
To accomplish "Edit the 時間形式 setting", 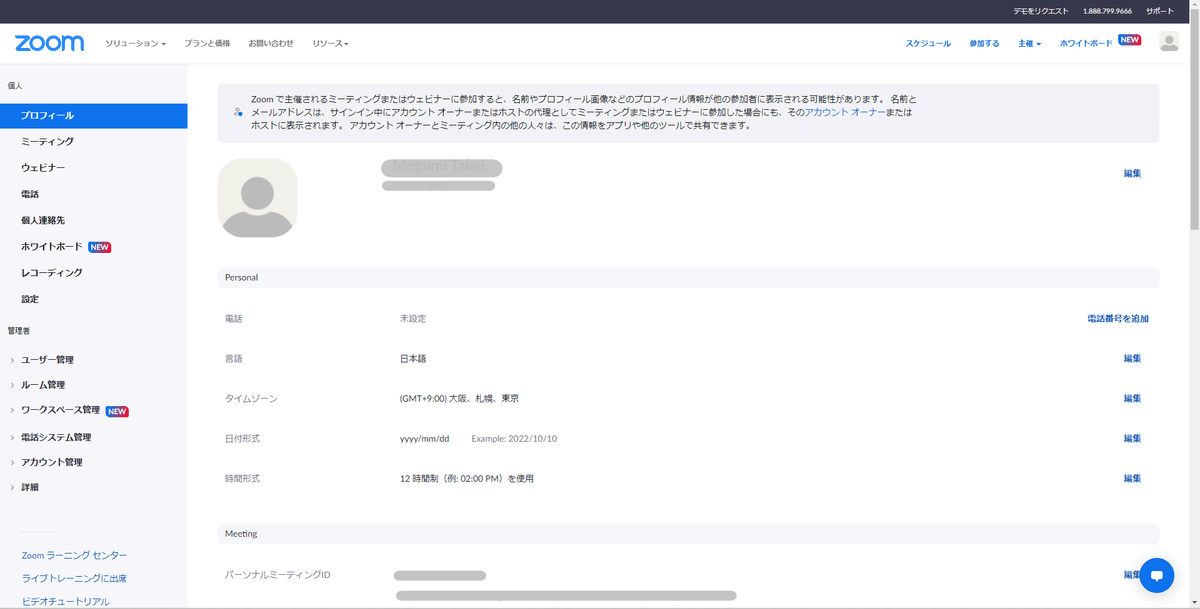I will click(1132, 478).
